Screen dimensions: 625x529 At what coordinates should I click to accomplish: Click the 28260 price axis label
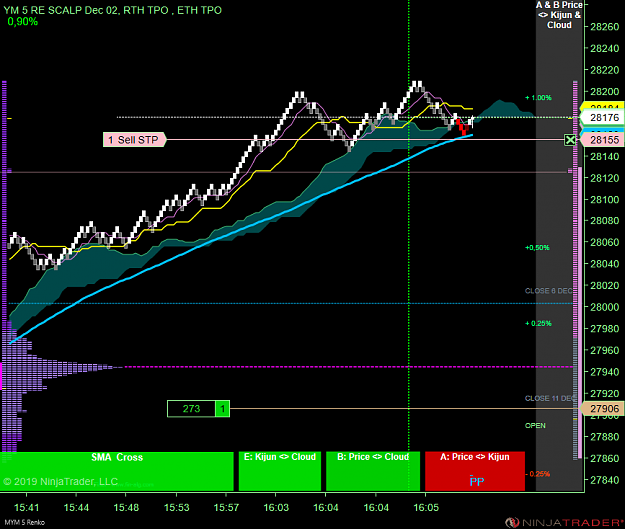604,27
